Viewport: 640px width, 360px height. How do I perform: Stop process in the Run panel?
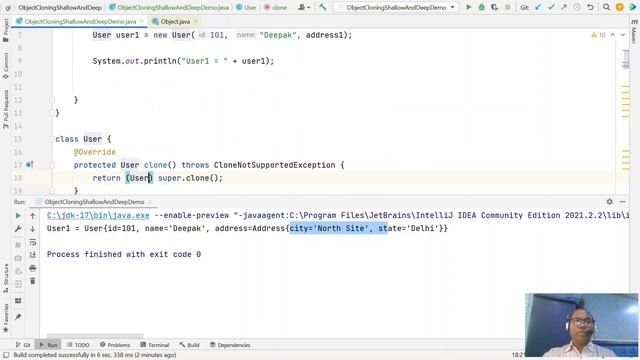pyautogui.click(x=18, y=245)
